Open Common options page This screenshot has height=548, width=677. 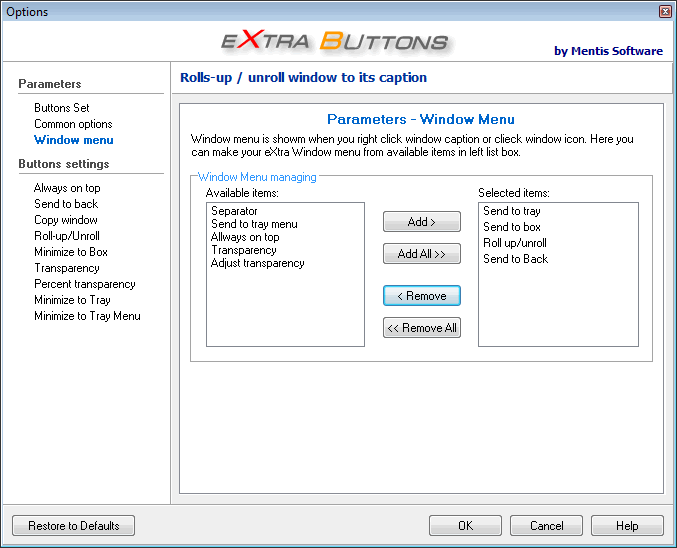coord(73,124)
